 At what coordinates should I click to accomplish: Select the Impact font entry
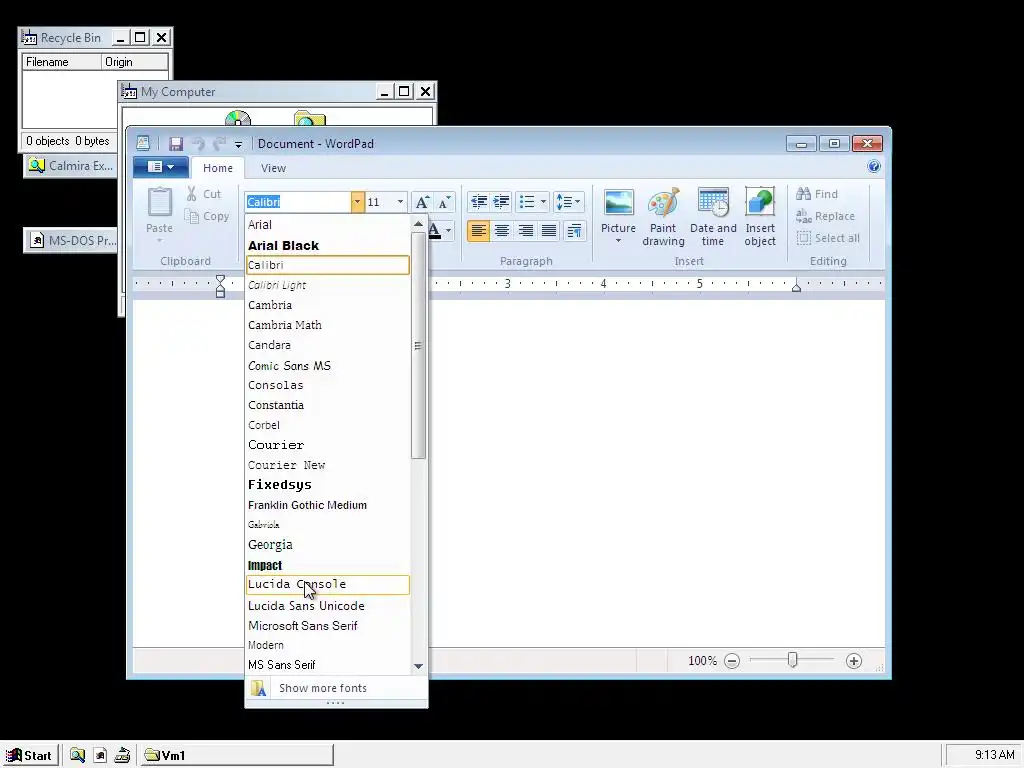(328, 566)
